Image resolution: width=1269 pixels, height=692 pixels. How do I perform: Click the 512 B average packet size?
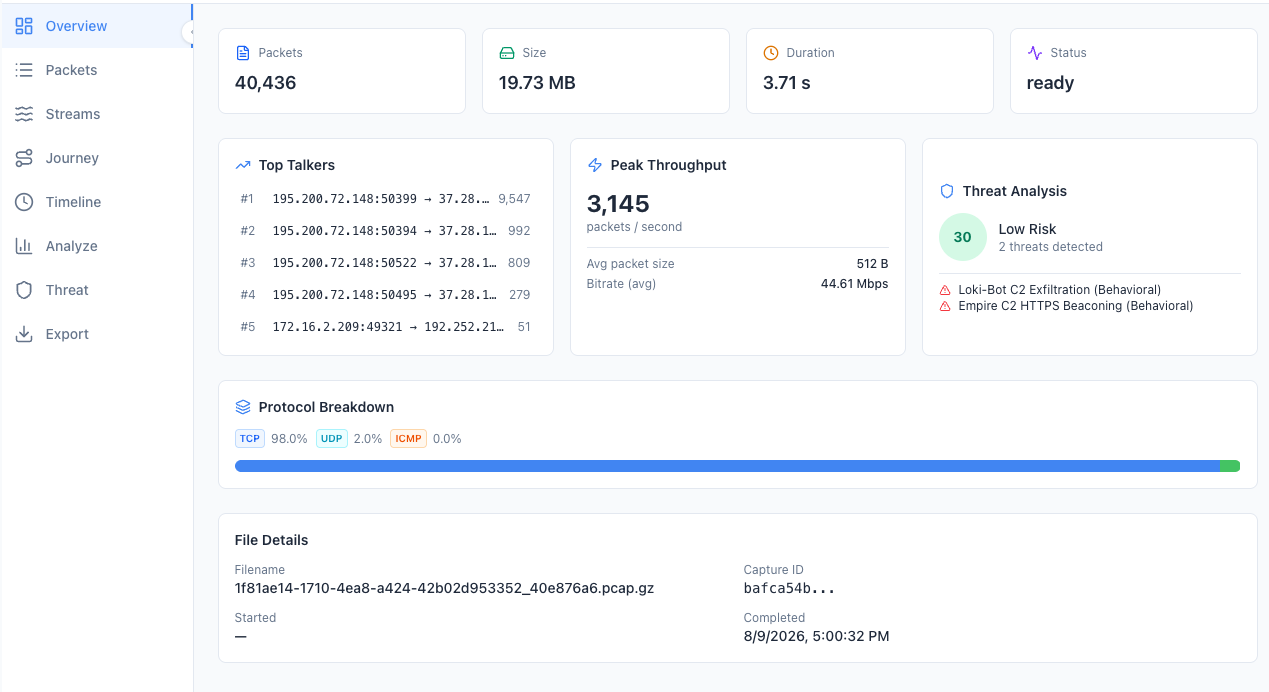(x=872, y=264)
